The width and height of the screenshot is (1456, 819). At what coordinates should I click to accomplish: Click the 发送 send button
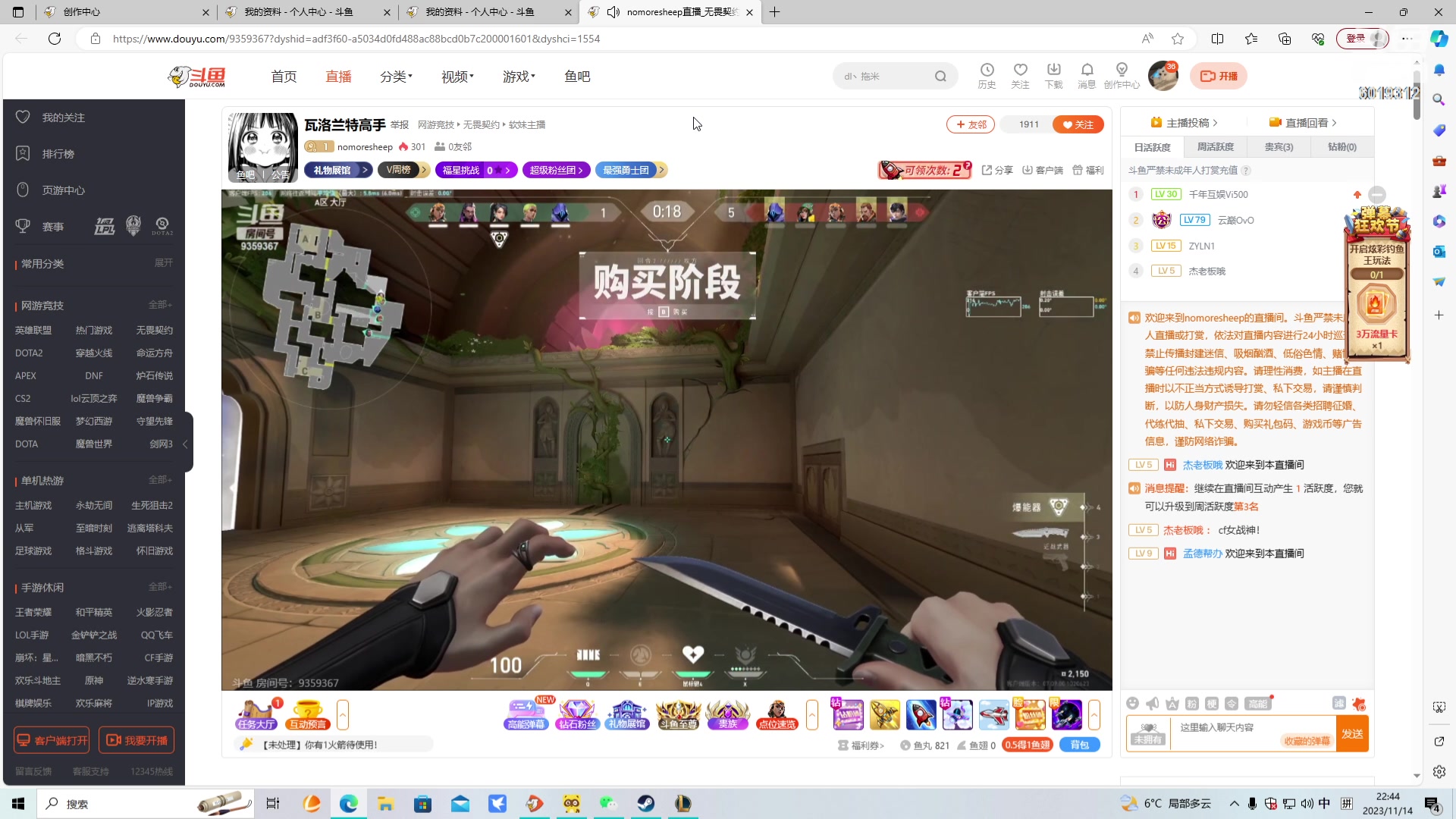click(x=1352, y=733)
